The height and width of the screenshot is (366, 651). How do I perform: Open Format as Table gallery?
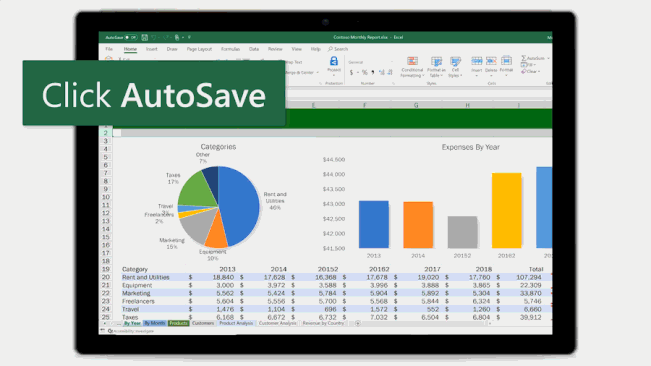(436, 67)
